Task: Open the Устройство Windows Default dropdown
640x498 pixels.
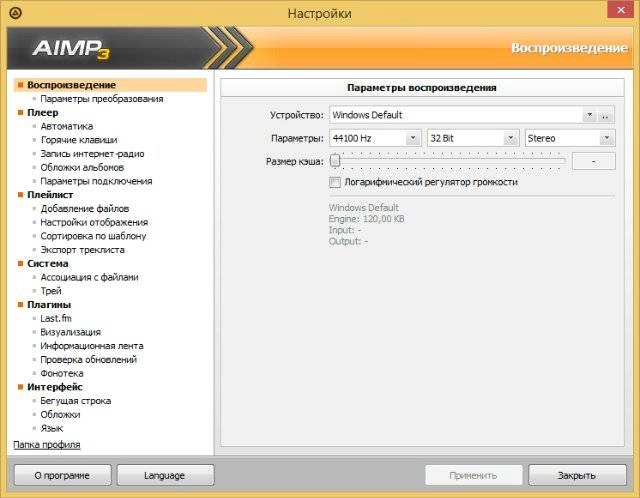Action: pos(589,115)
